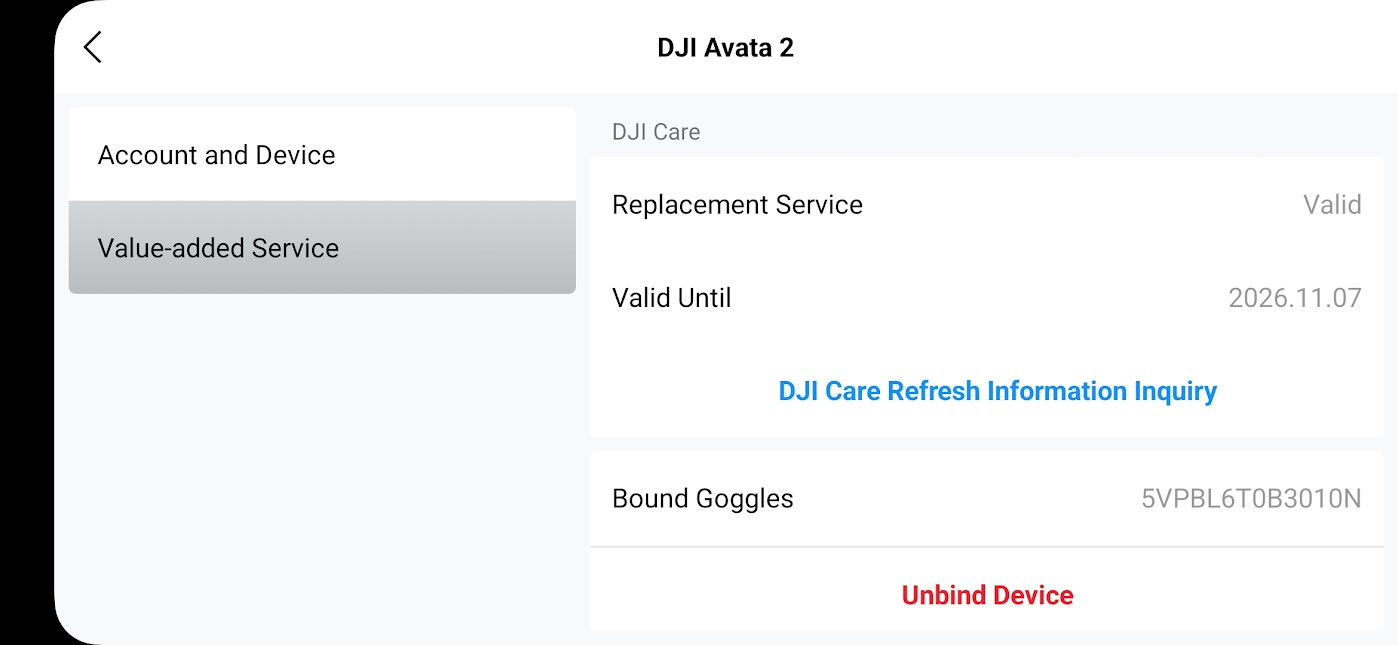
Task: Click the 2026.11.07 expiry date
Action: pos(1294,298)
